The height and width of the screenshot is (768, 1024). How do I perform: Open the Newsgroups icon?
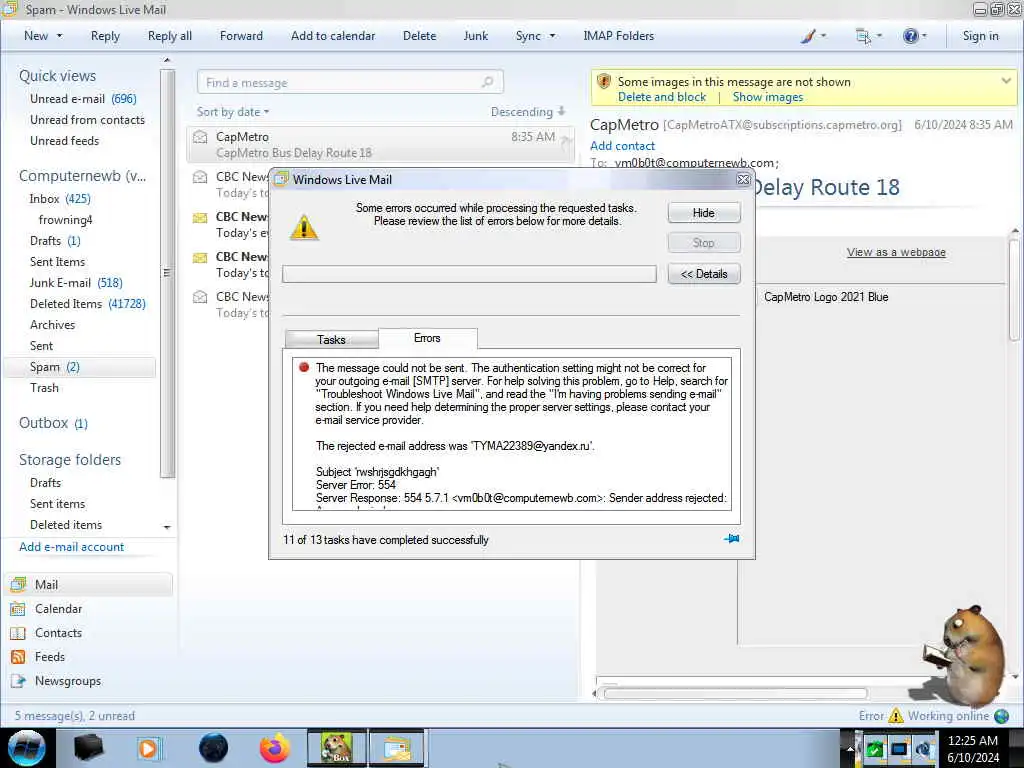[x=18, y=681]
